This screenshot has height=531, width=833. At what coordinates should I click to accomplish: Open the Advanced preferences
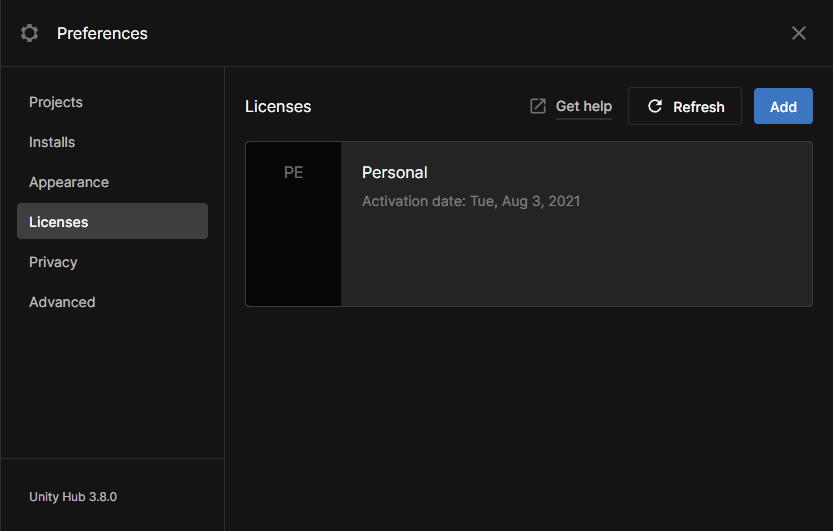coord(62,302)
